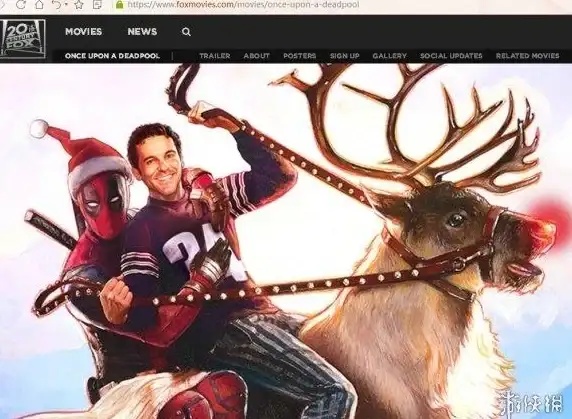Expand the small arrow beside the undo icon
This screenshot has height=419, width=572.
pos(66,5)
